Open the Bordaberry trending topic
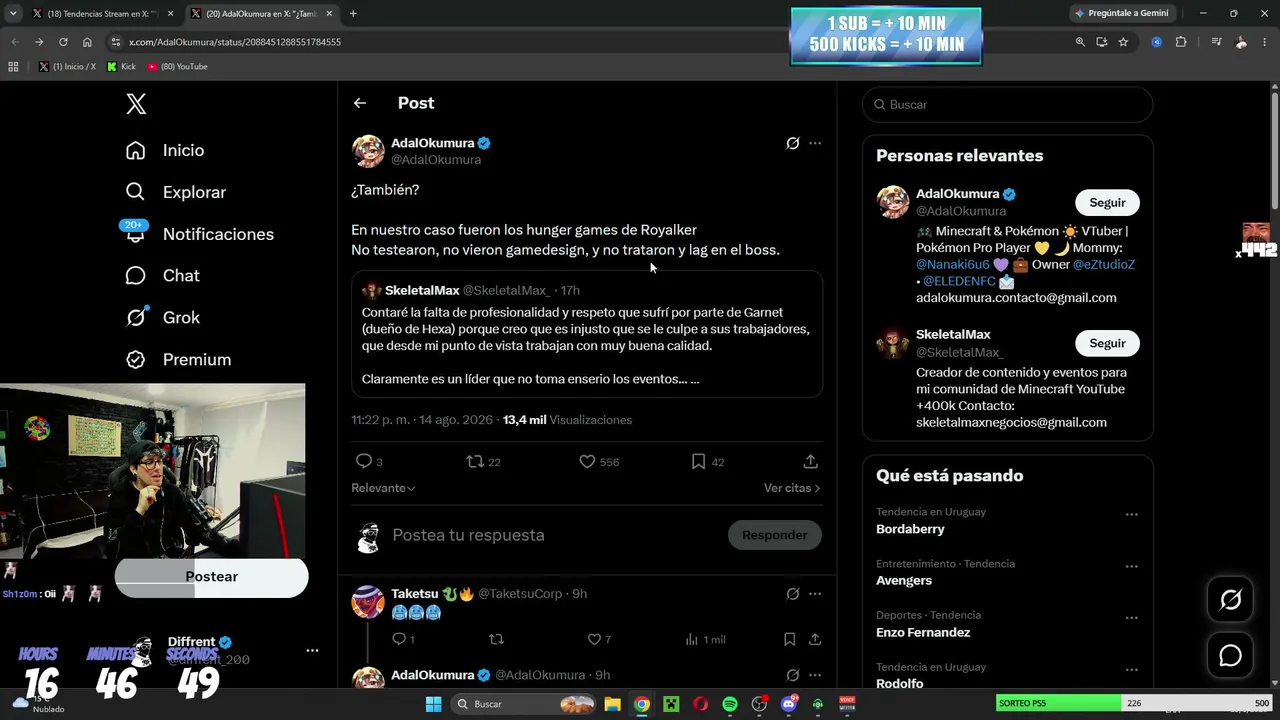The image size is (1280, 720). click(x=910, y=529)
